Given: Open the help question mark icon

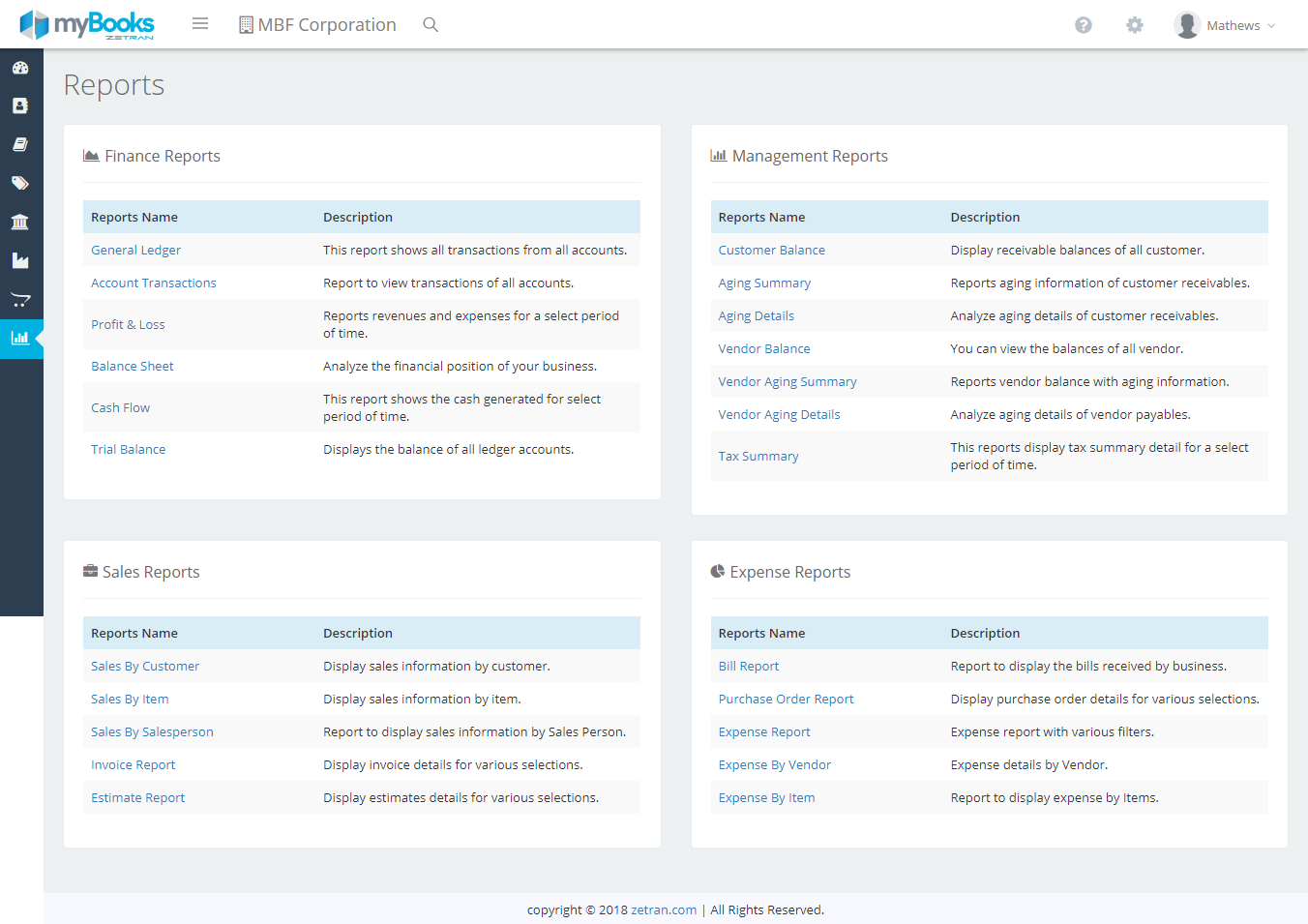Looking at the screenshot, I should pos(1084,25).
